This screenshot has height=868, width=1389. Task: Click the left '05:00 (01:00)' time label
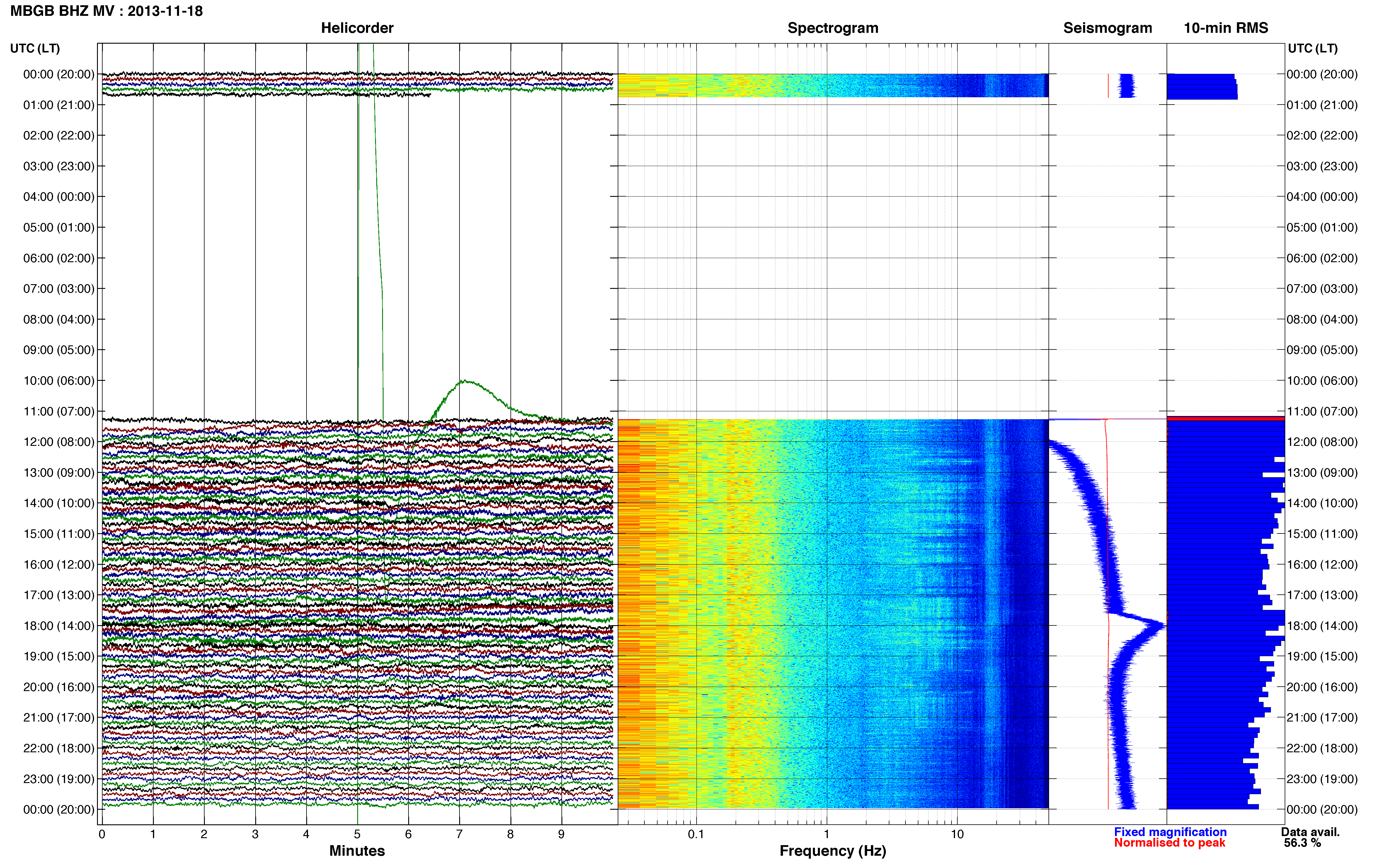coord(59,227)
